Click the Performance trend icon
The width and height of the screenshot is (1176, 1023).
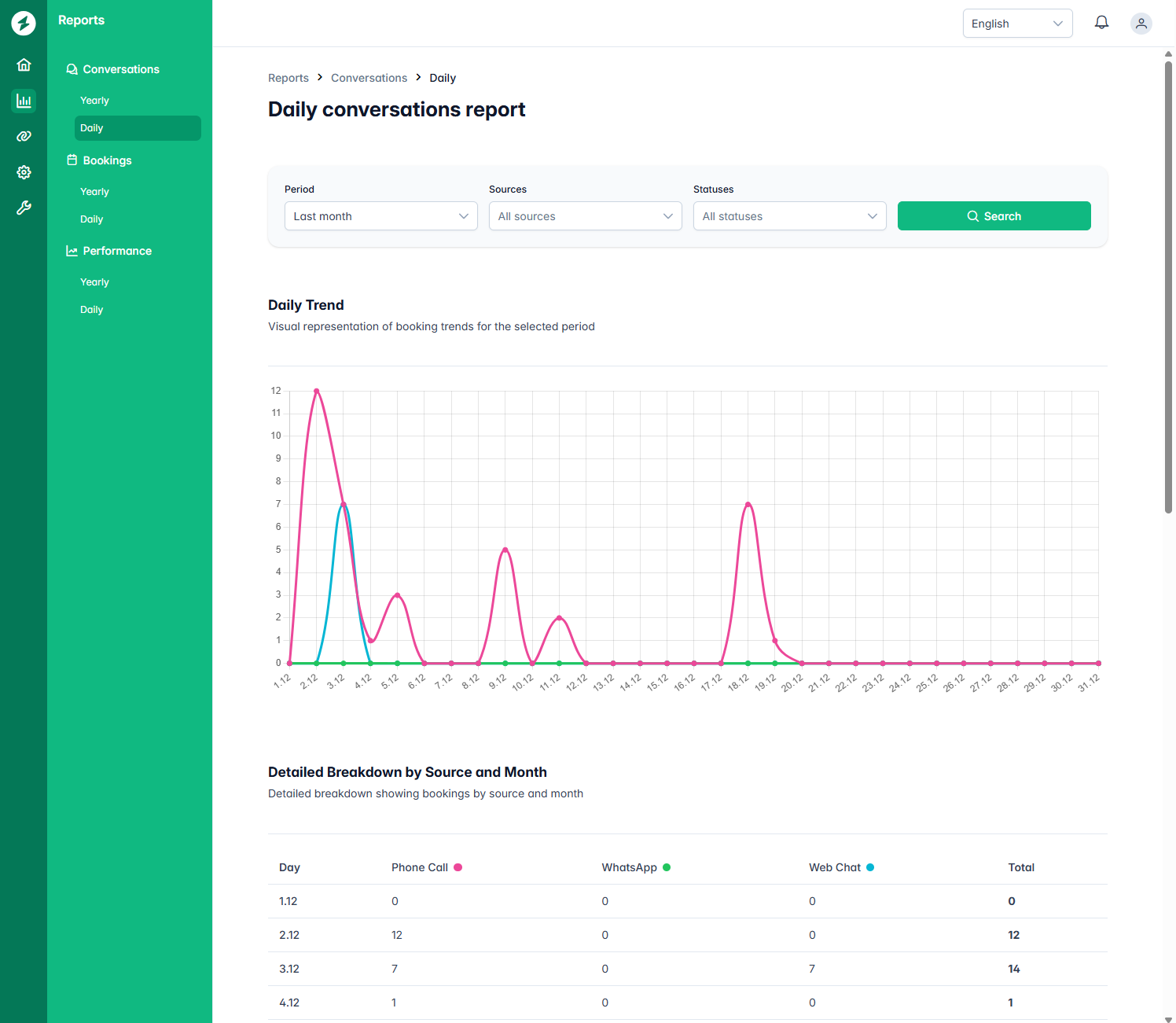(72, 250)
